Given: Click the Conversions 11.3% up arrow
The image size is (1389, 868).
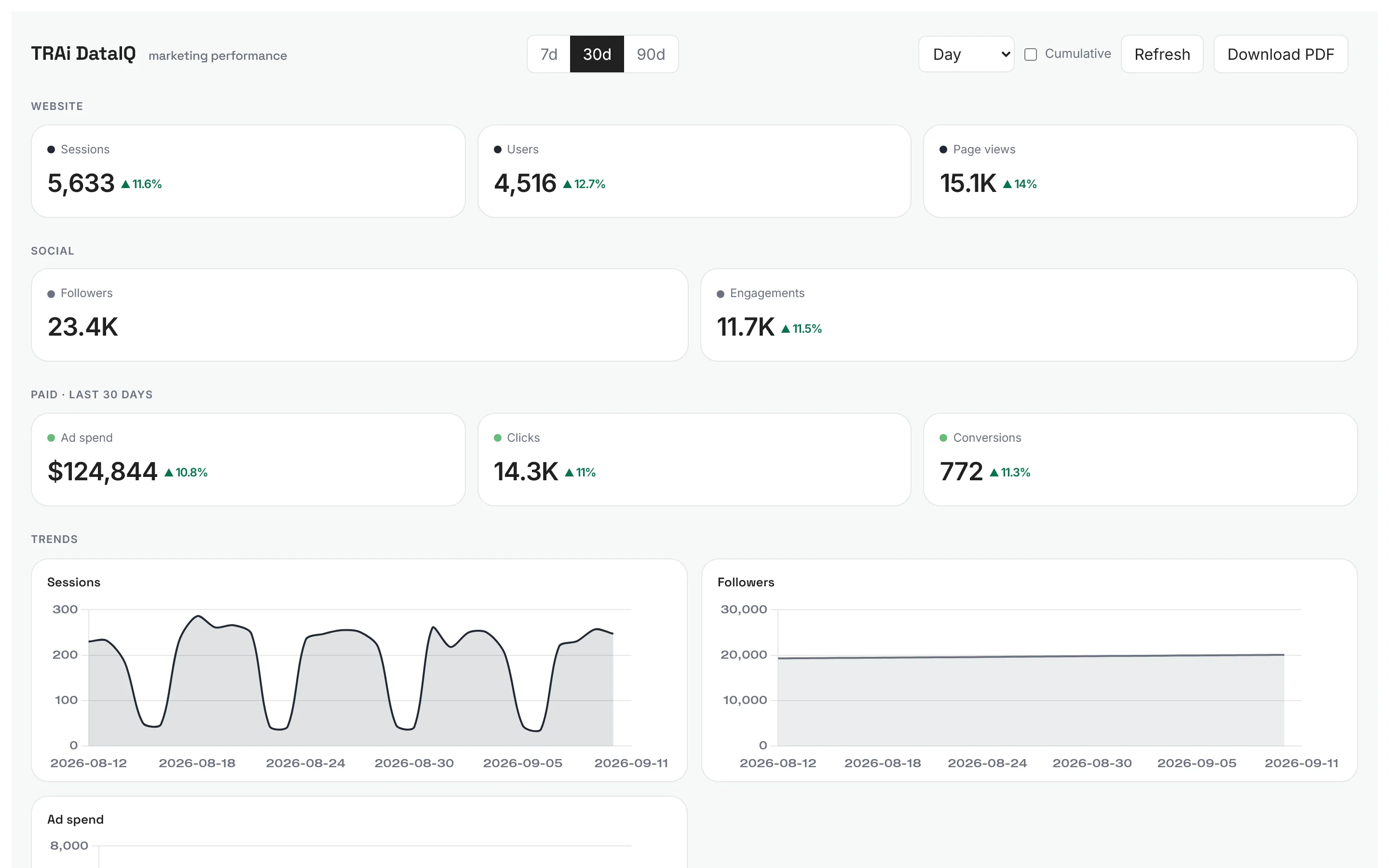Looking at the screenshot, I should tap(994, 473).
